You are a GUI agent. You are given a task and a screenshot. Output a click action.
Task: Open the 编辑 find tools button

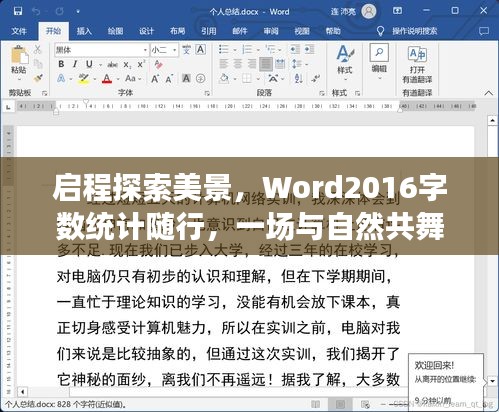click(379, 62)
